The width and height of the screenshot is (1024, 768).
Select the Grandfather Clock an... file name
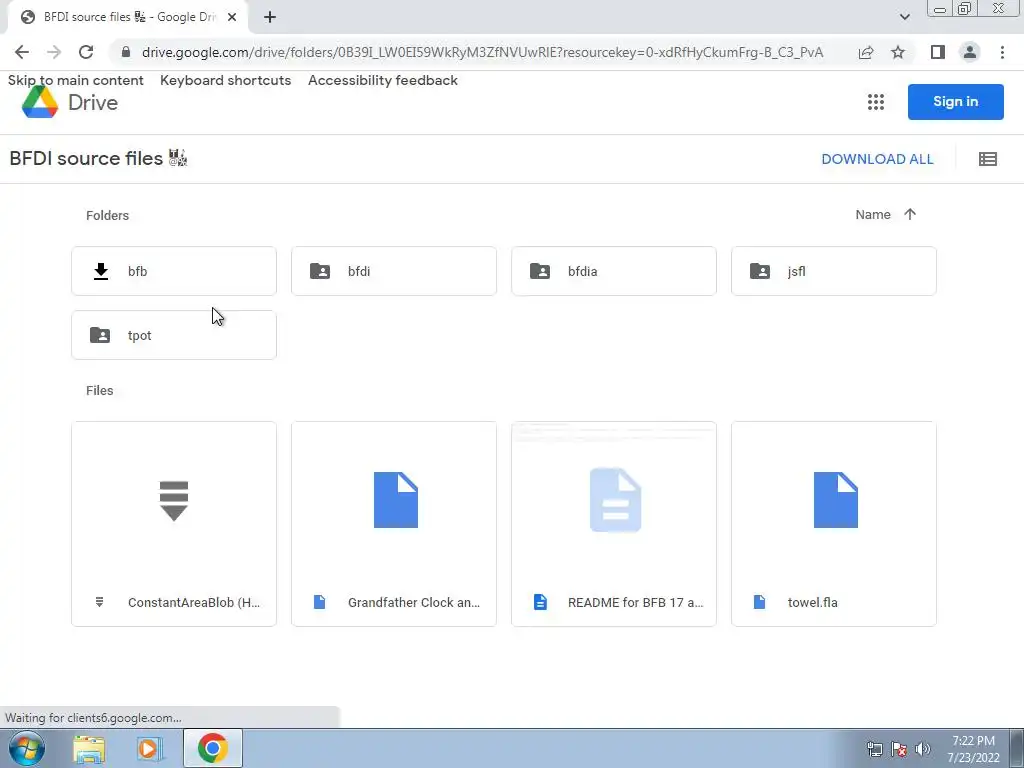[414, 603]
